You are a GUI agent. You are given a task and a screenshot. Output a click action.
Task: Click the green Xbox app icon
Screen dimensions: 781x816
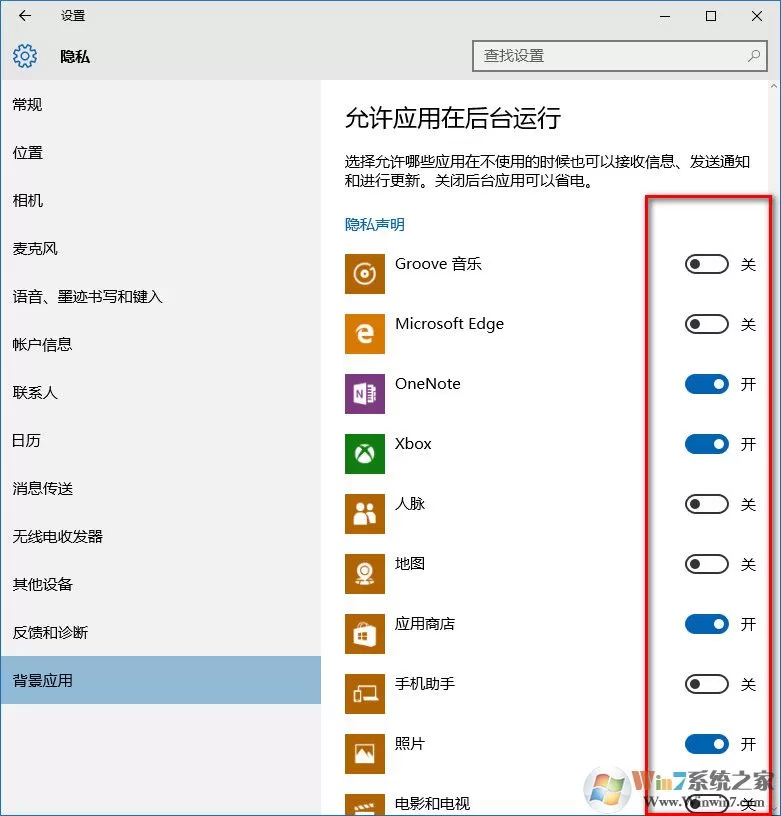click(365, 454)
